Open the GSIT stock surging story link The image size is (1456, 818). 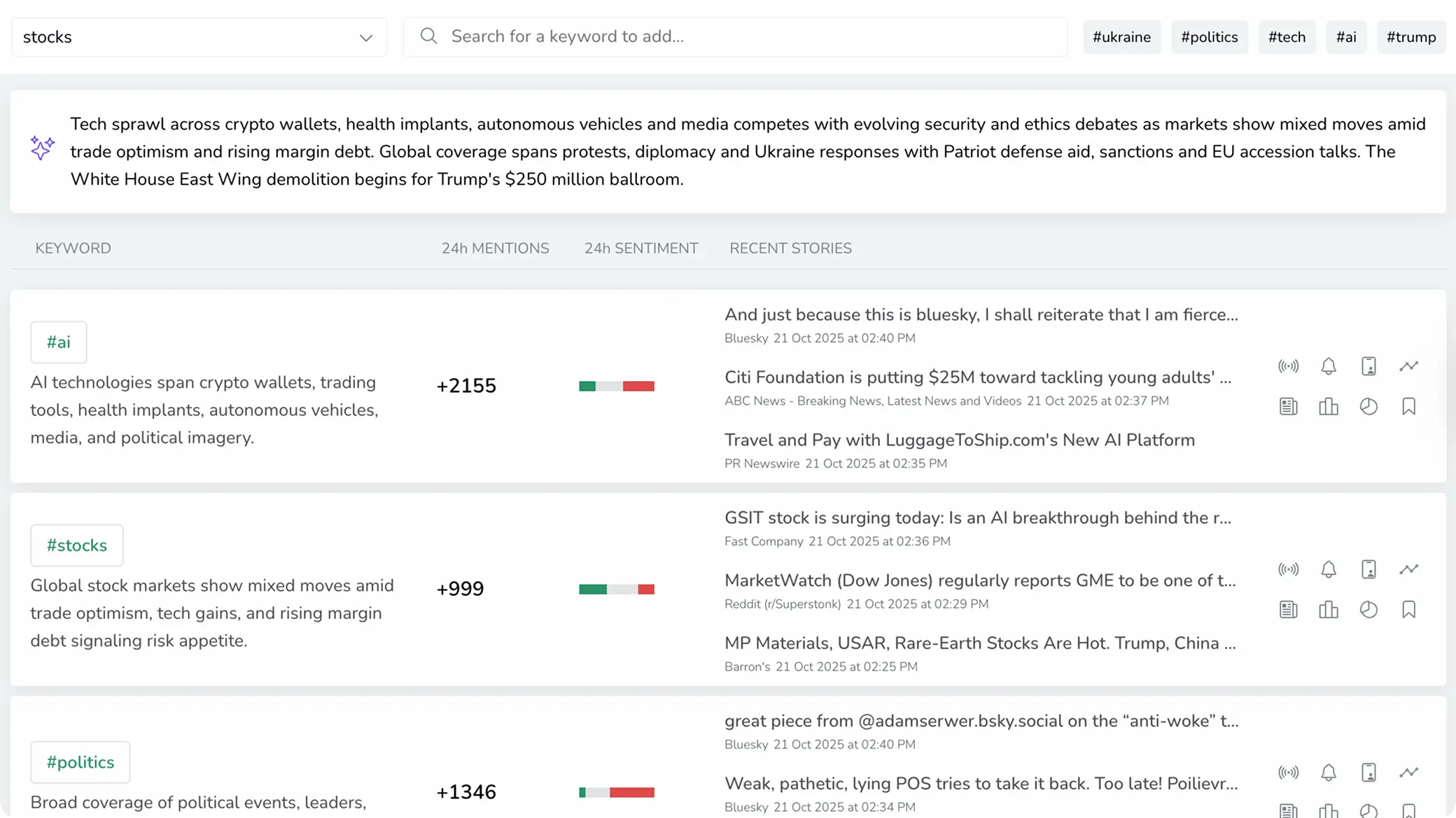977,518
